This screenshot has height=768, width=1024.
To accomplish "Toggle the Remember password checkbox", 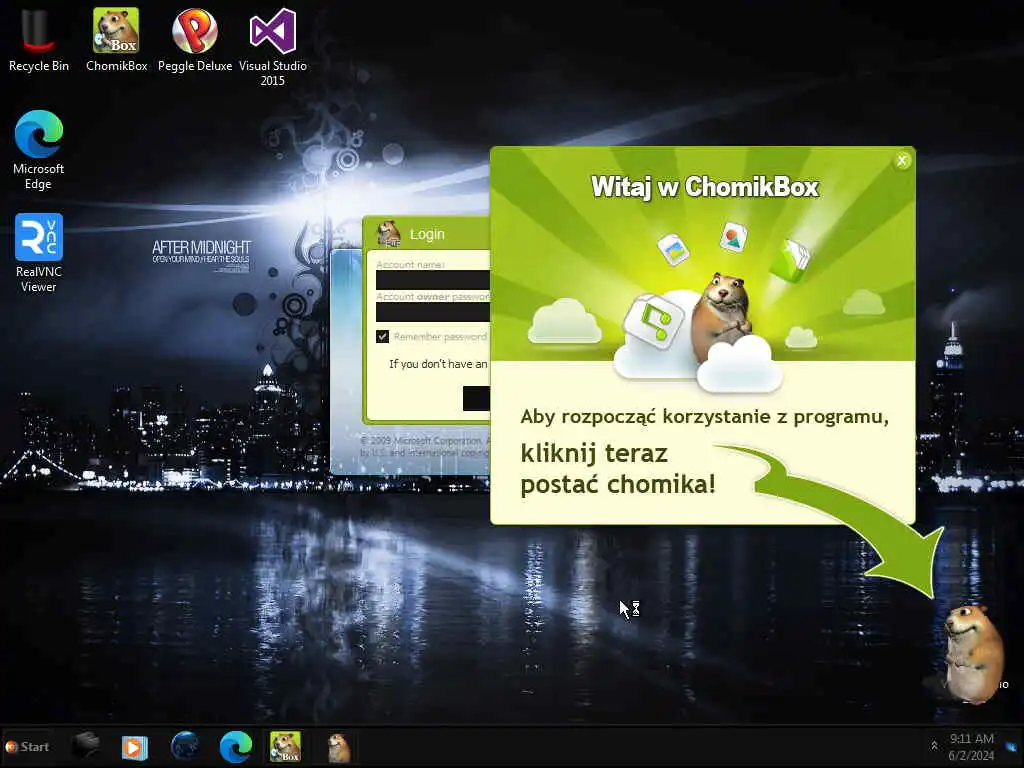I will pos(383,336).
